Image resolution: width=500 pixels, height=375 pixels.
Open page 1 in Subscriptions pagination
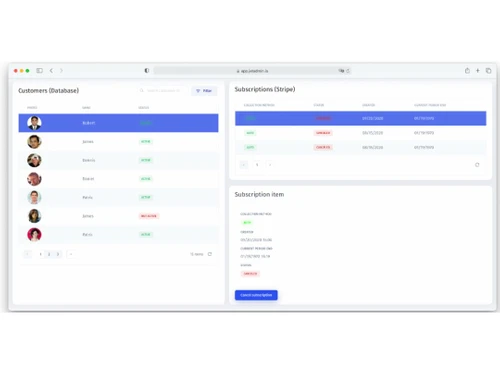[x=257, y=165]
